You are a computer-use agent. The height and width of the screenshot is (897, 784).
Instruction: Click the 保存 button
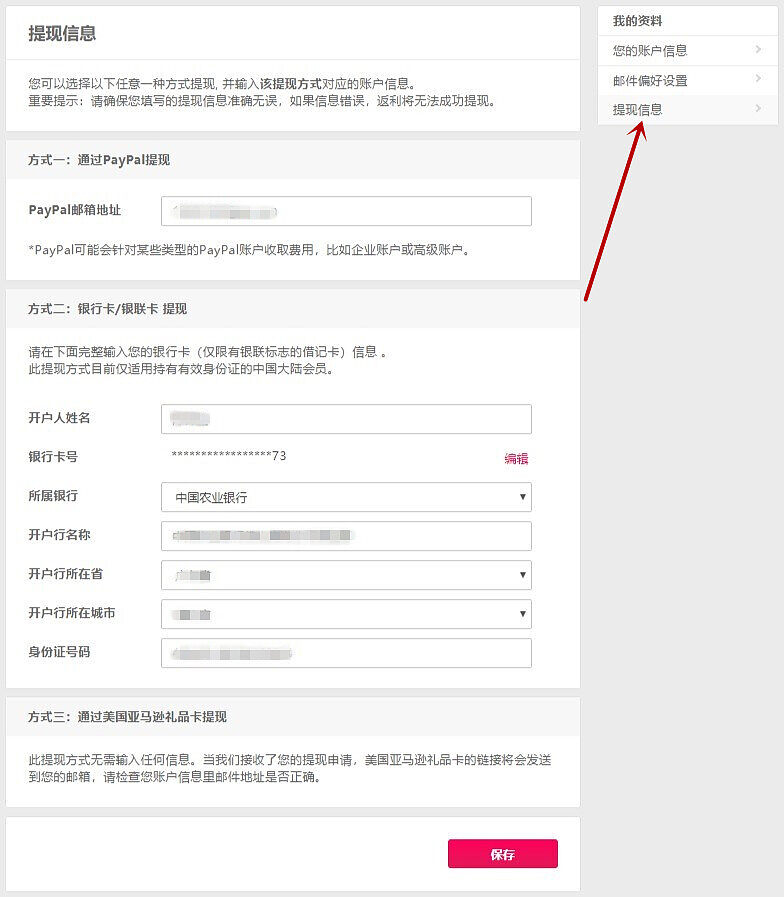tap(503, 854)
